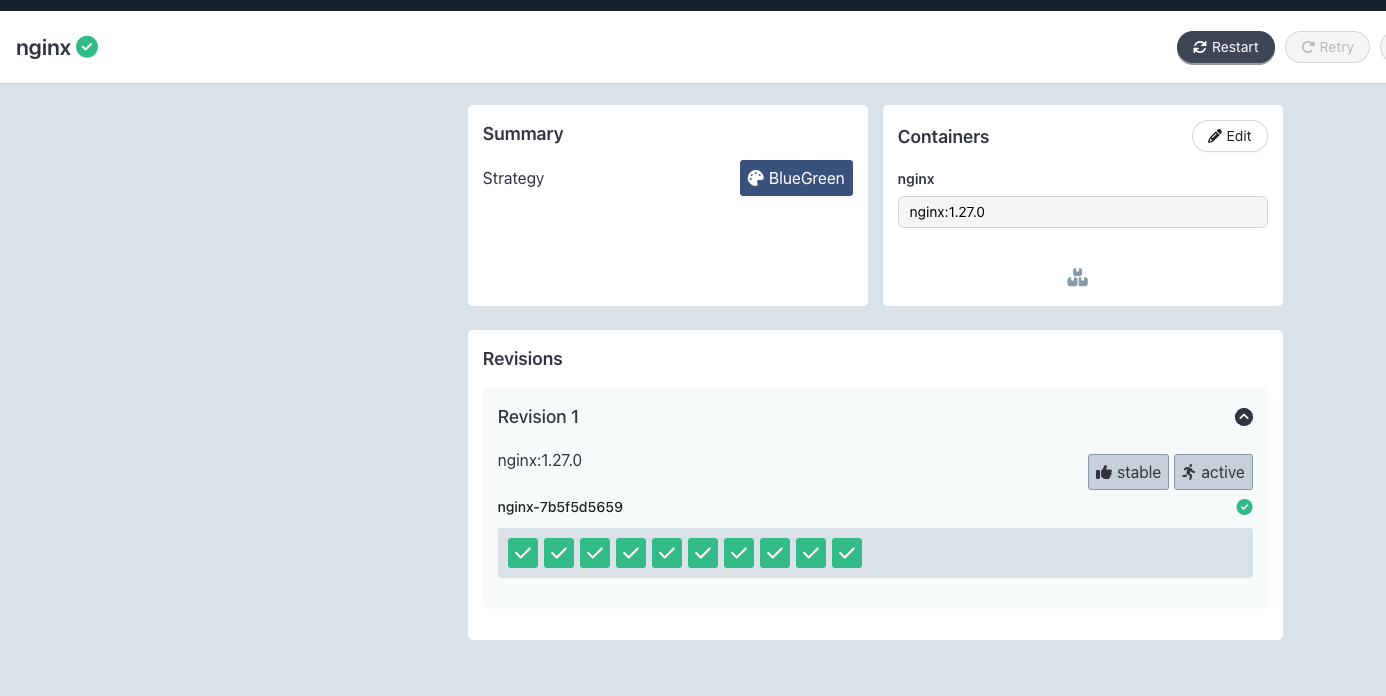Click the Containers heading
The height and width of the screenshot is (696, 1386).
943,137
